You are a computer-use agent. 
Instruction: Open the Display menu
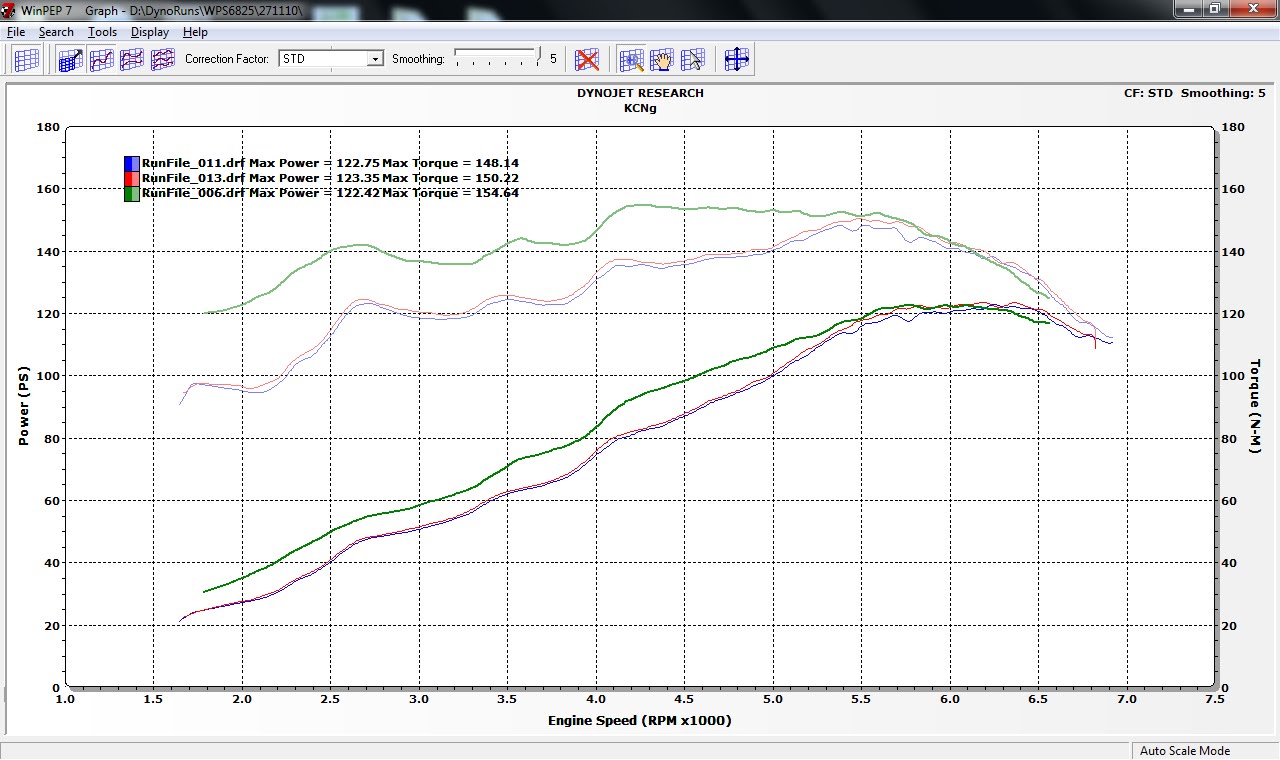coord(149,31)
